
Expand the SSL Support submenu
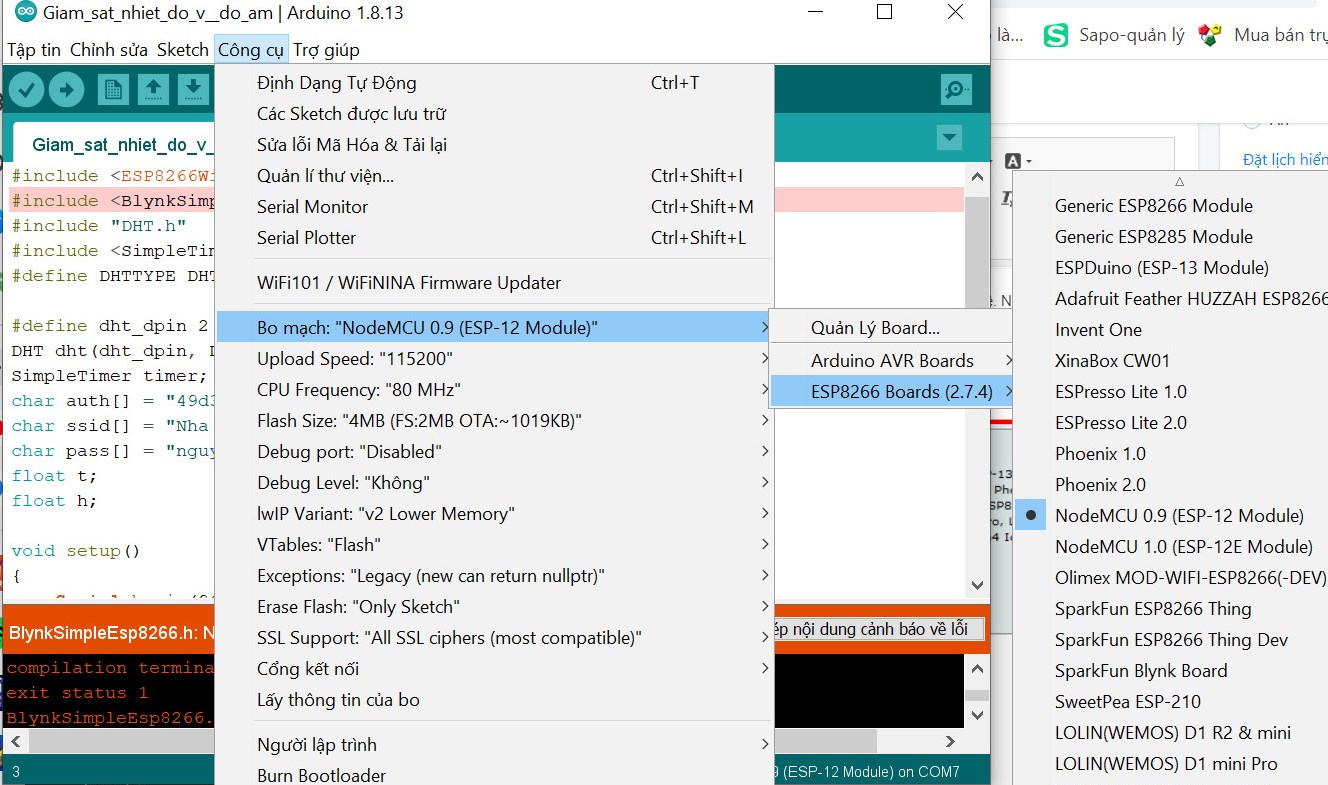(495, 638)
